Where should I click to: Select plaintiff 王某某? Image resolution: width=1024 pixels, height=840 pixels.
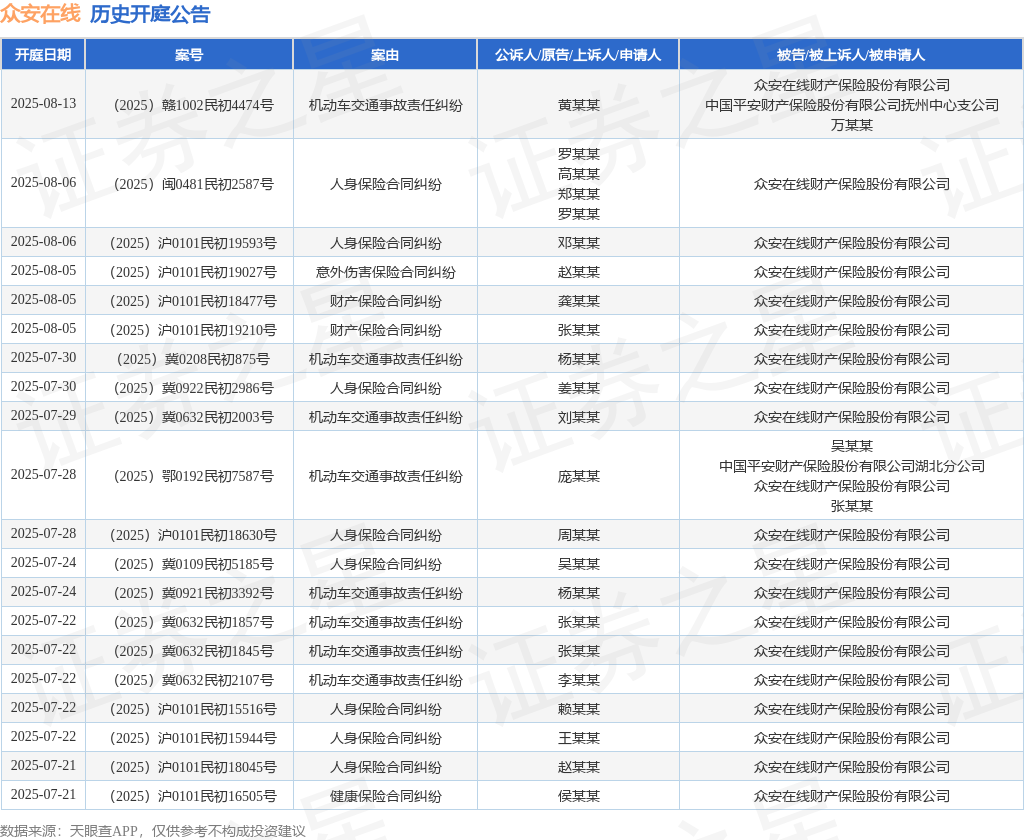pos(579,738)
